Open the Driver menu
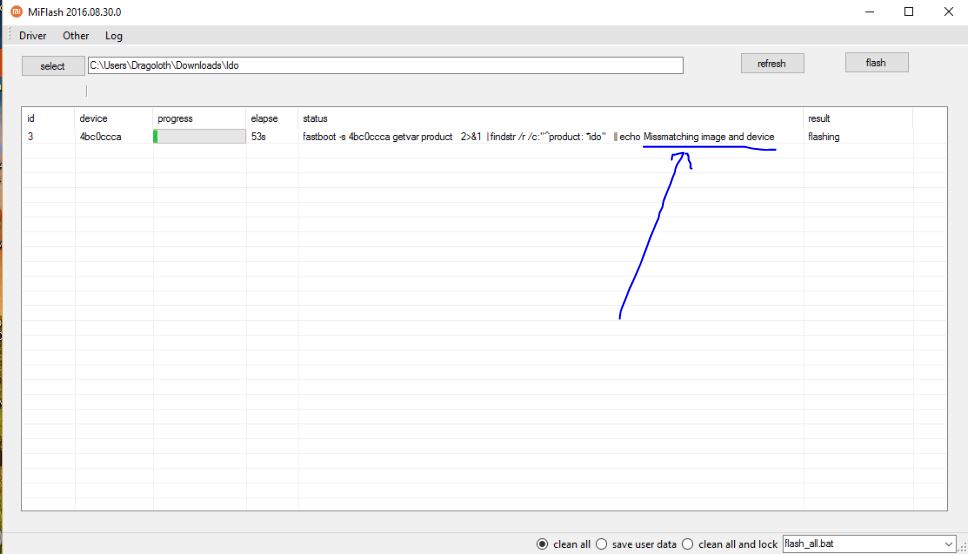 click(x=33, y=36)
